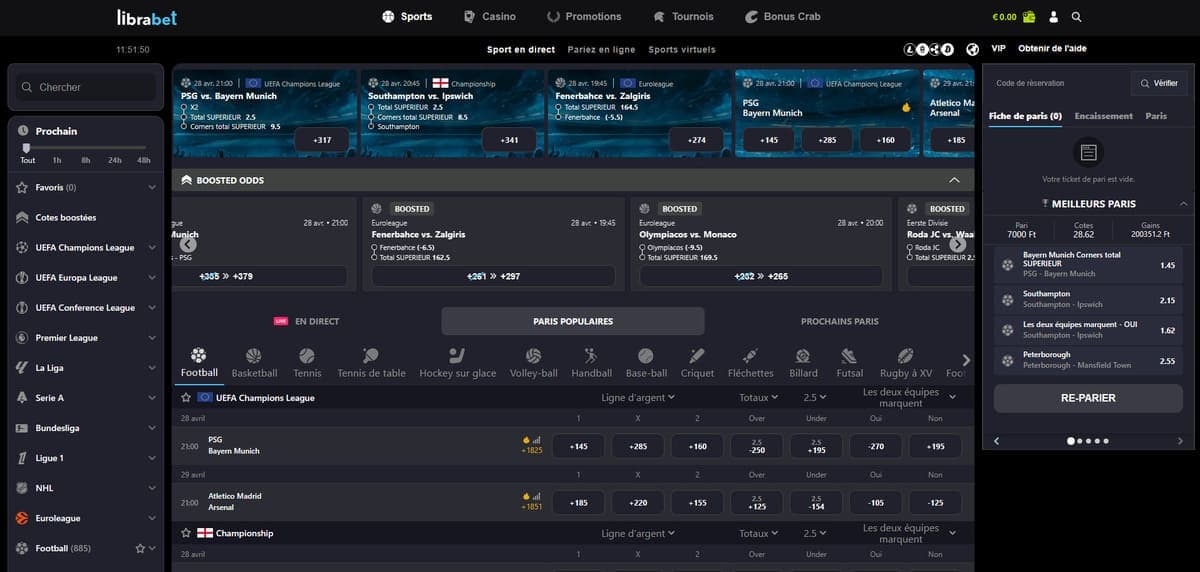Open the Casino main menu

490,17
